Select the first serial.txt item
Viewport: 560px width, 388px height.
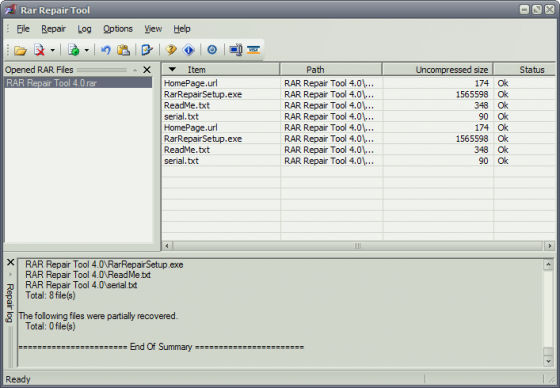pos(181,116)
